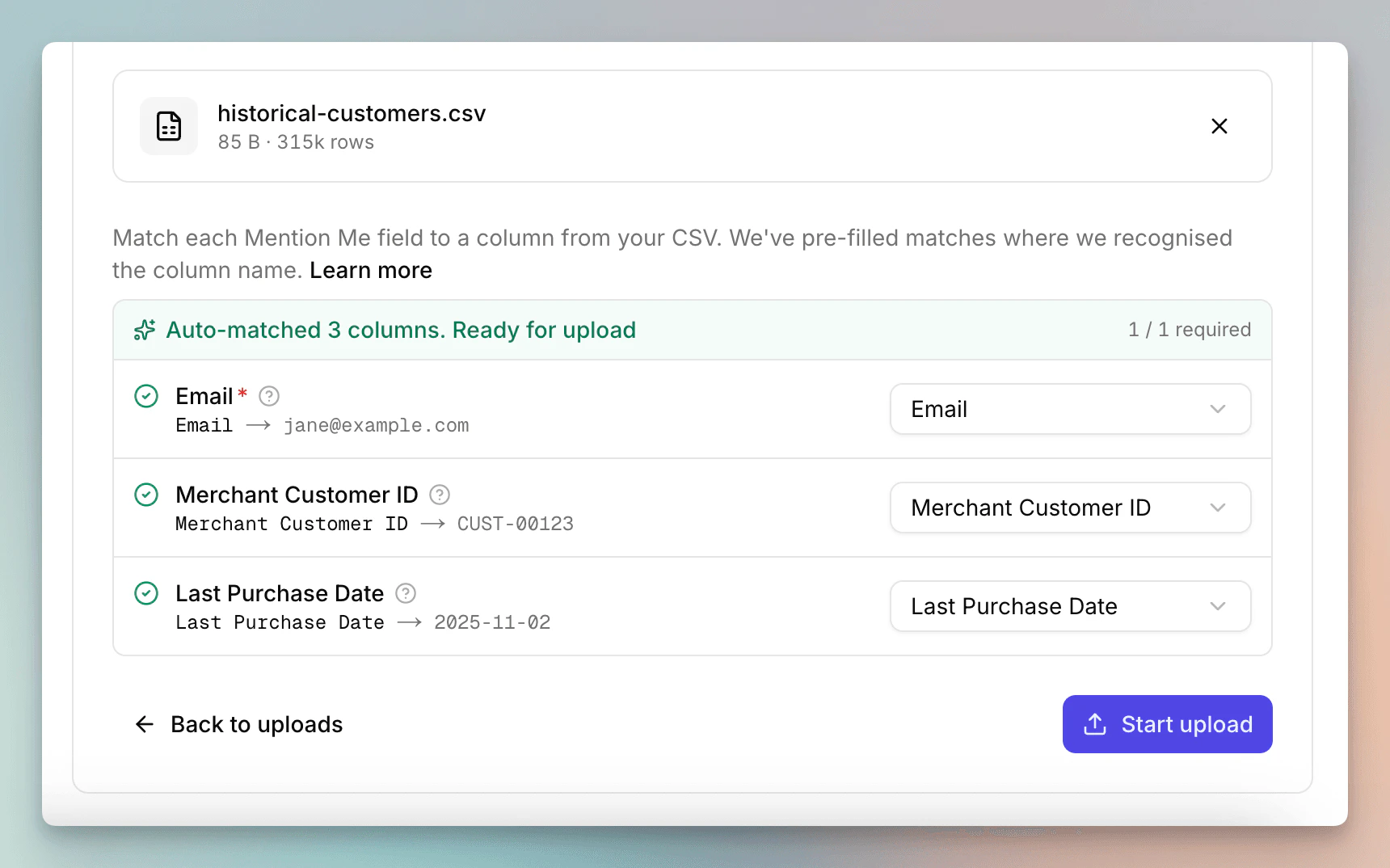
Task: Go back to uploads
Action: (238, 724)
